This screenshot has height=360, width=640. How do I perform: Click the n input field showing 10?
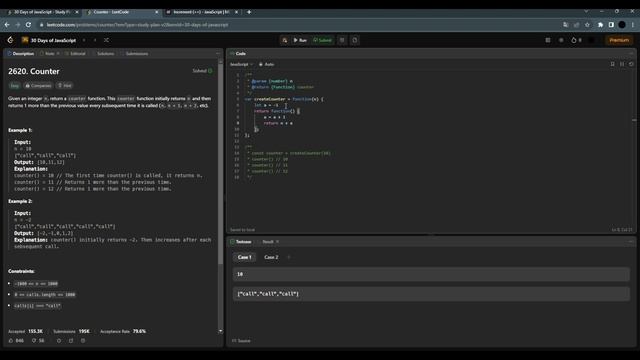click(431, 274)
